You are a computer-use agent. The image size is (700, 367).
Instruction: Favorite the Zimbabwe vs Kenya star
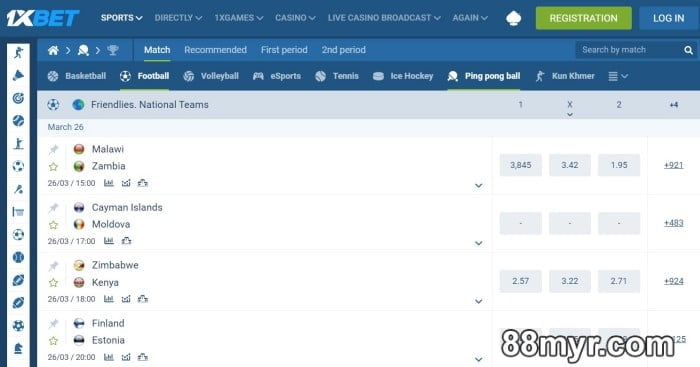click(54, 283)
